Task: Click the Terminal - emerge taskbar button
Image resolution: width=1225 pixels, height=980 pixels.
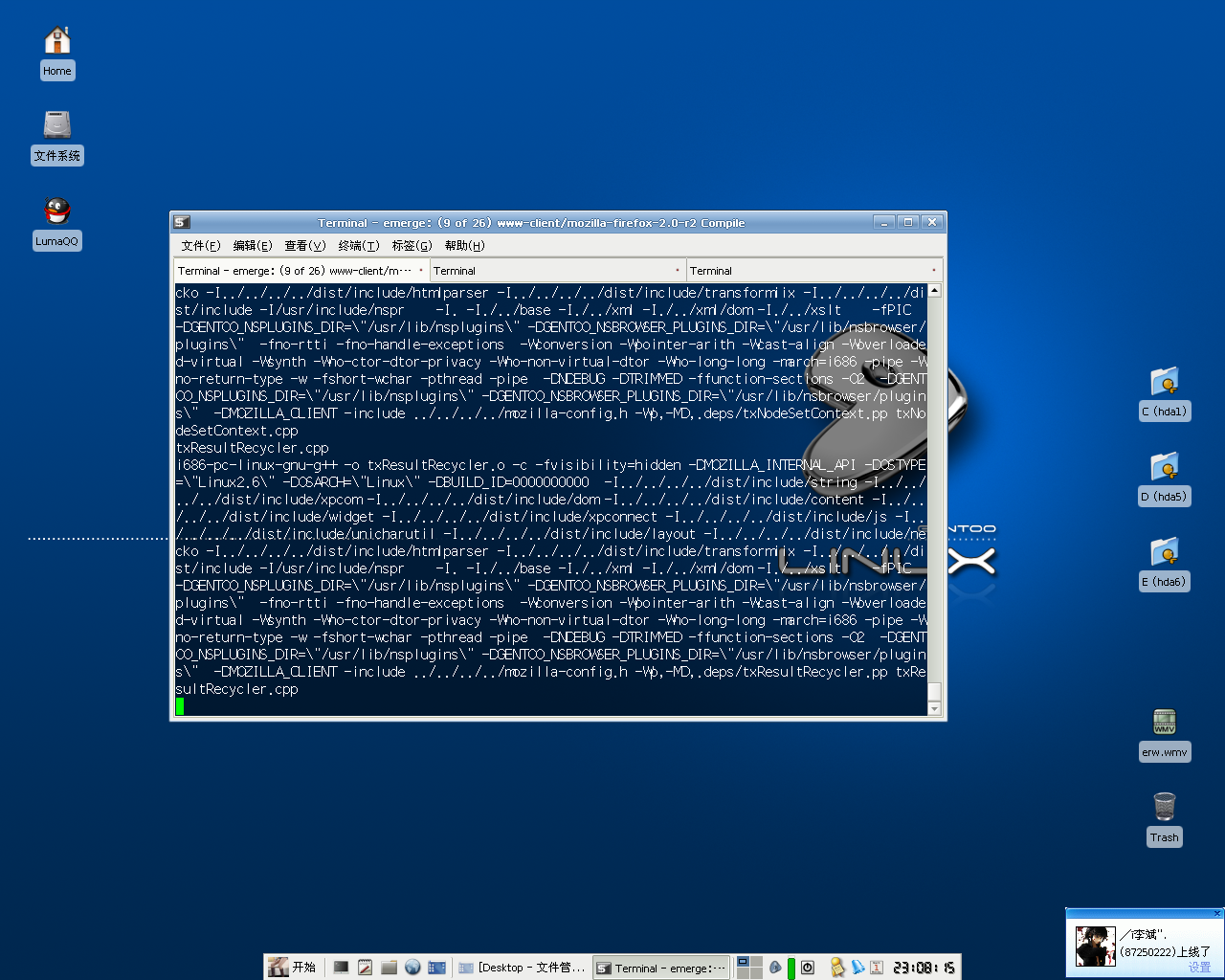Action: [x=661, y=968]
